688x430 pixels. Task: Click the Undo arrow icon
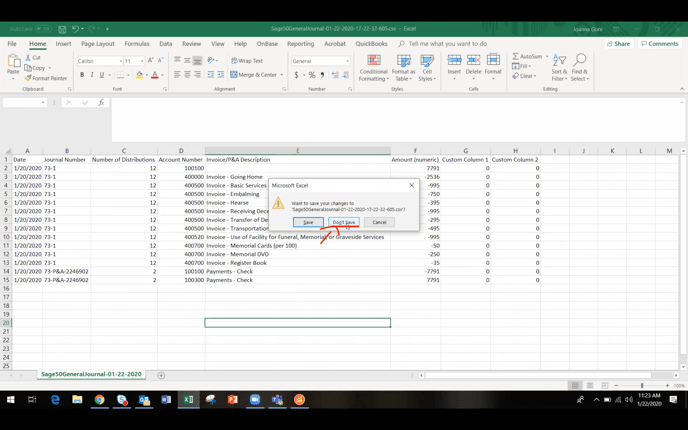tap(75, 29)
